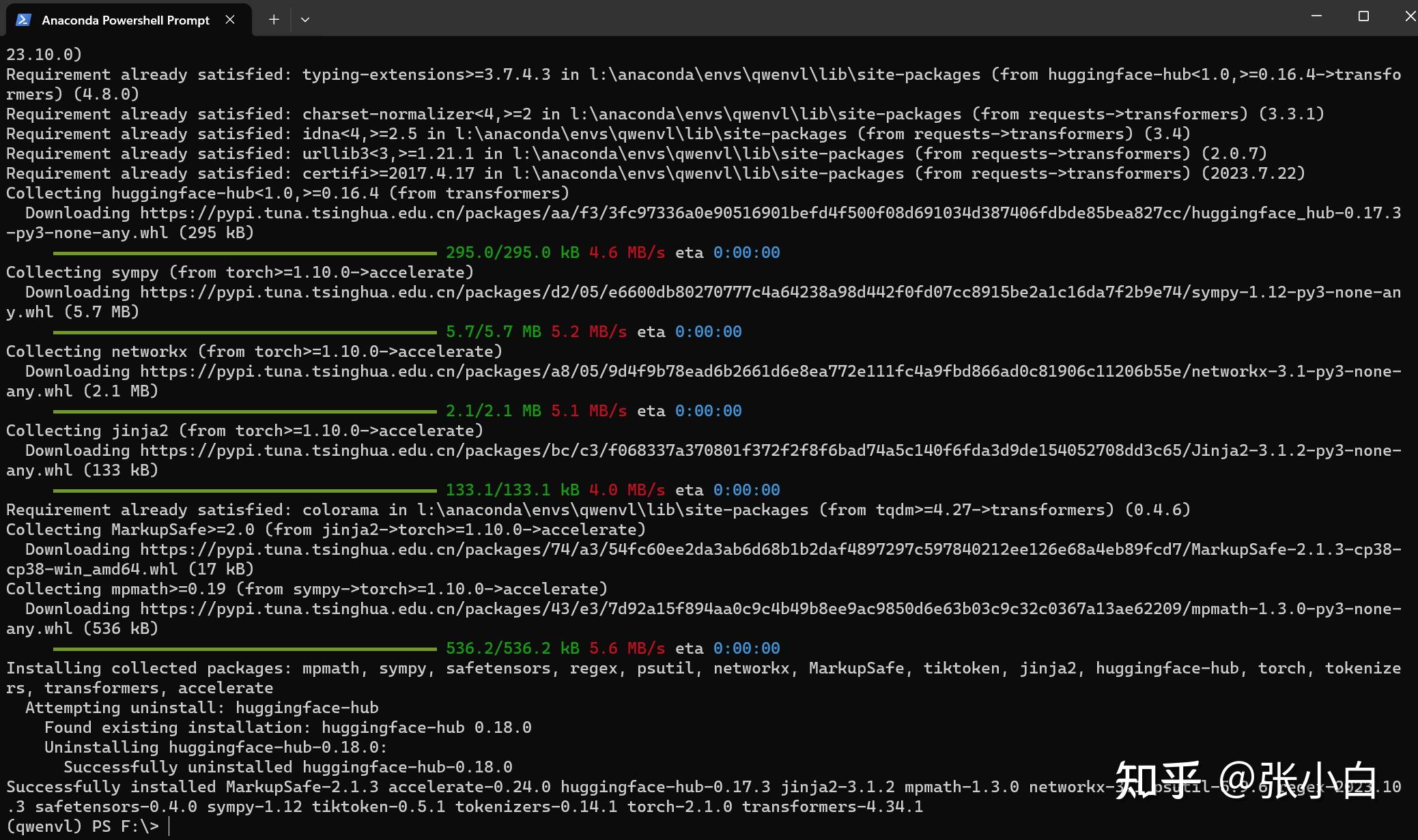Maximize the terminal window
Image resolution: width=1418 pixels, height=840 pixels.
click(x=1363, y=16)
